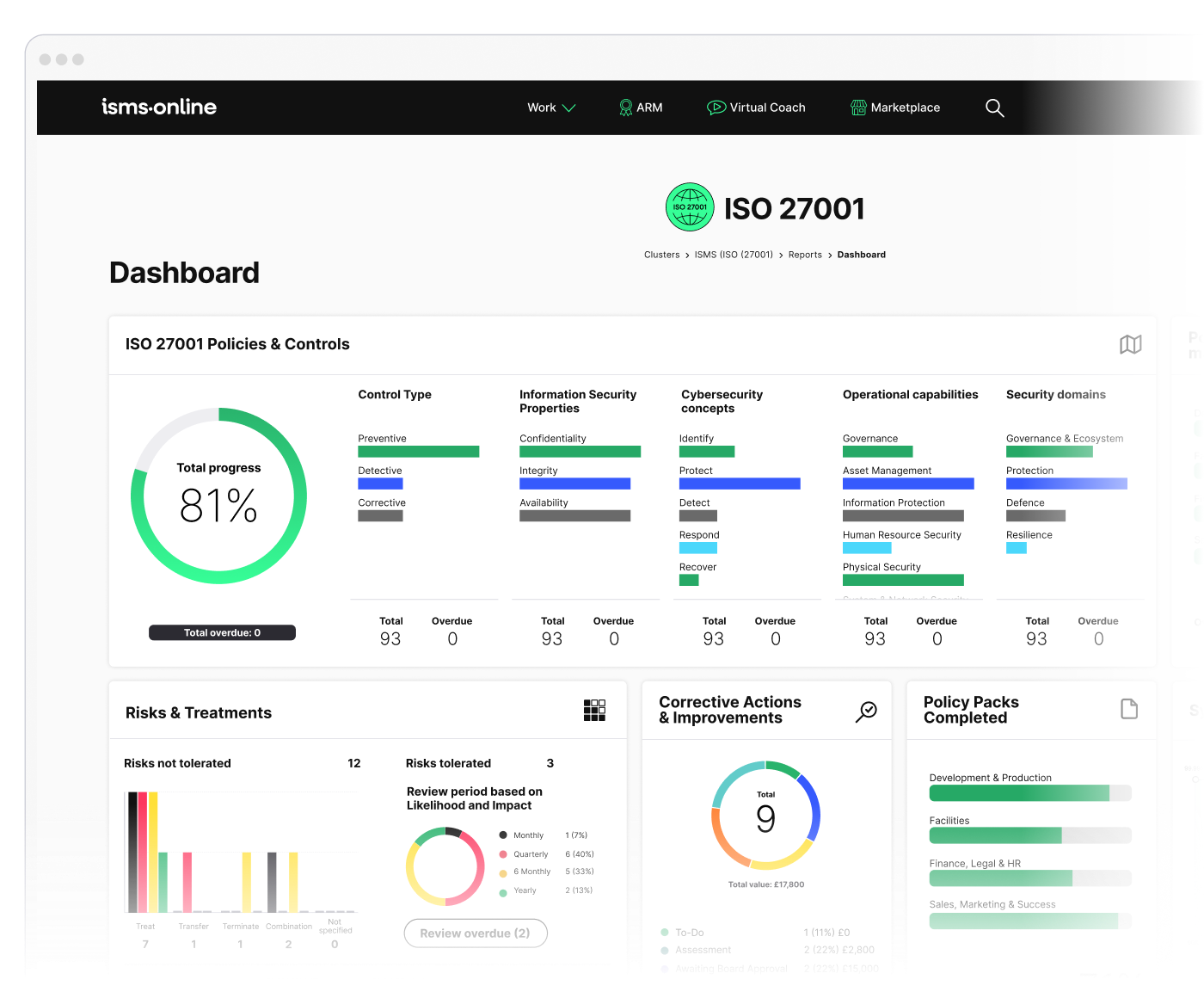
Task: Click the To-Do status row
Action: [x=756, y=933]
